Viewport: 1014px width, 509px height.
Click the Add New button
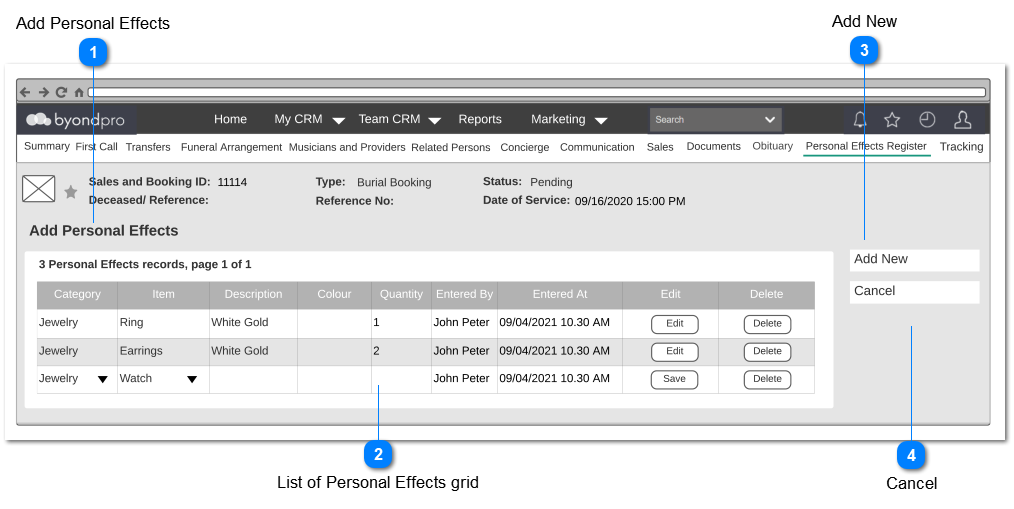click(x=914, y=260)
